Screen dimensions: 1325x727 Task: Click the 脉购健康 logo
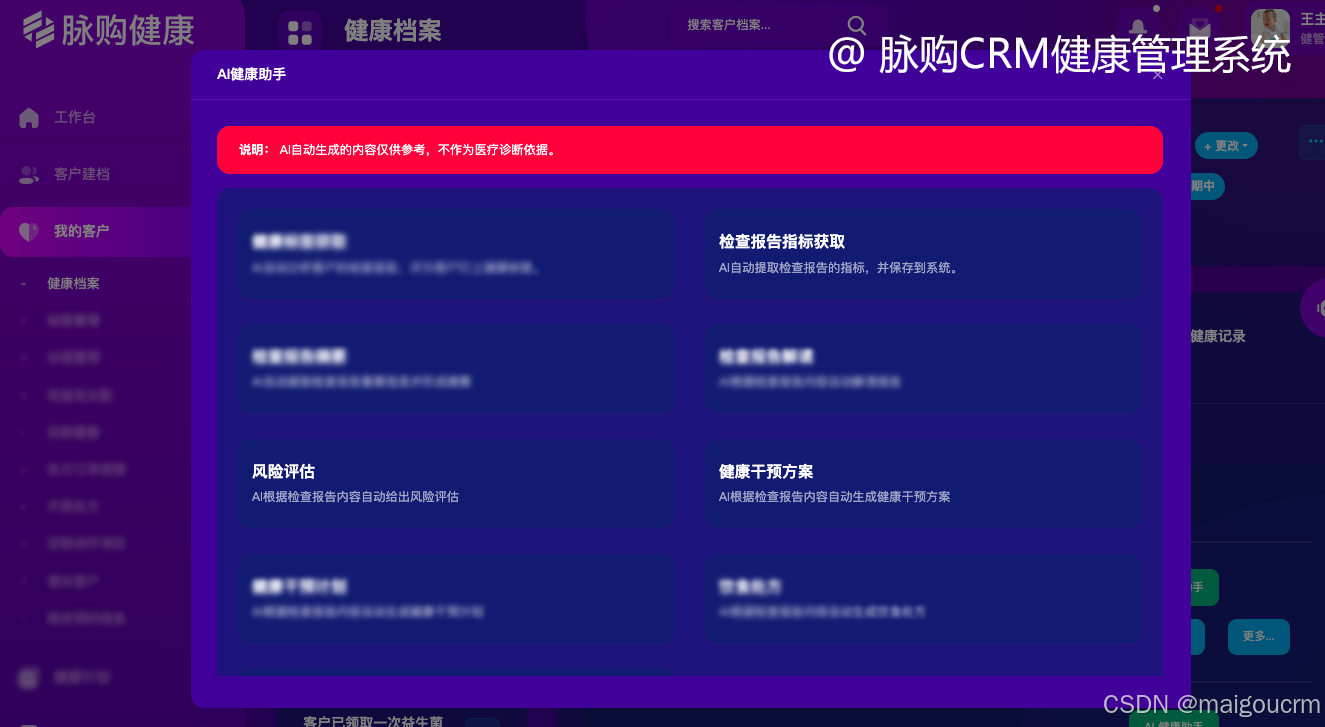pyautogui.click(x=108, y=30)
